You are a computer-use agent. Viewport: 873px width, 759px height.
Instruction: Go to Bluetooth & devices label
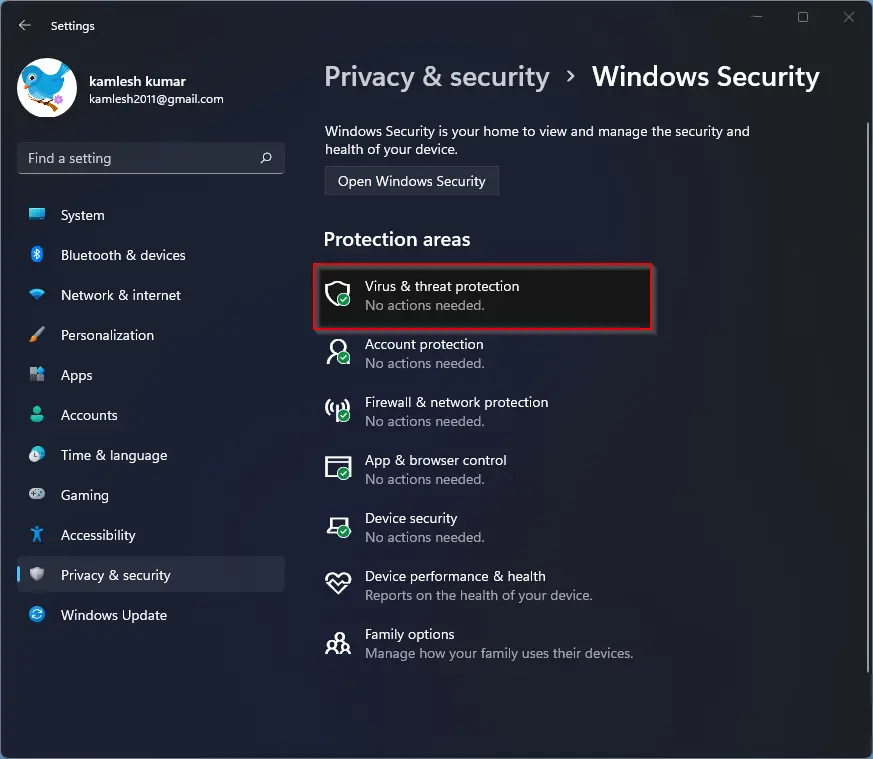click(x=123, y=255)
